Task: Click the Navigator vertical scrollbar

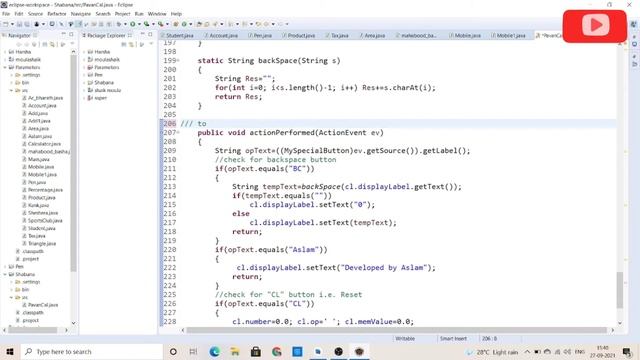Action: coord(73,163)
